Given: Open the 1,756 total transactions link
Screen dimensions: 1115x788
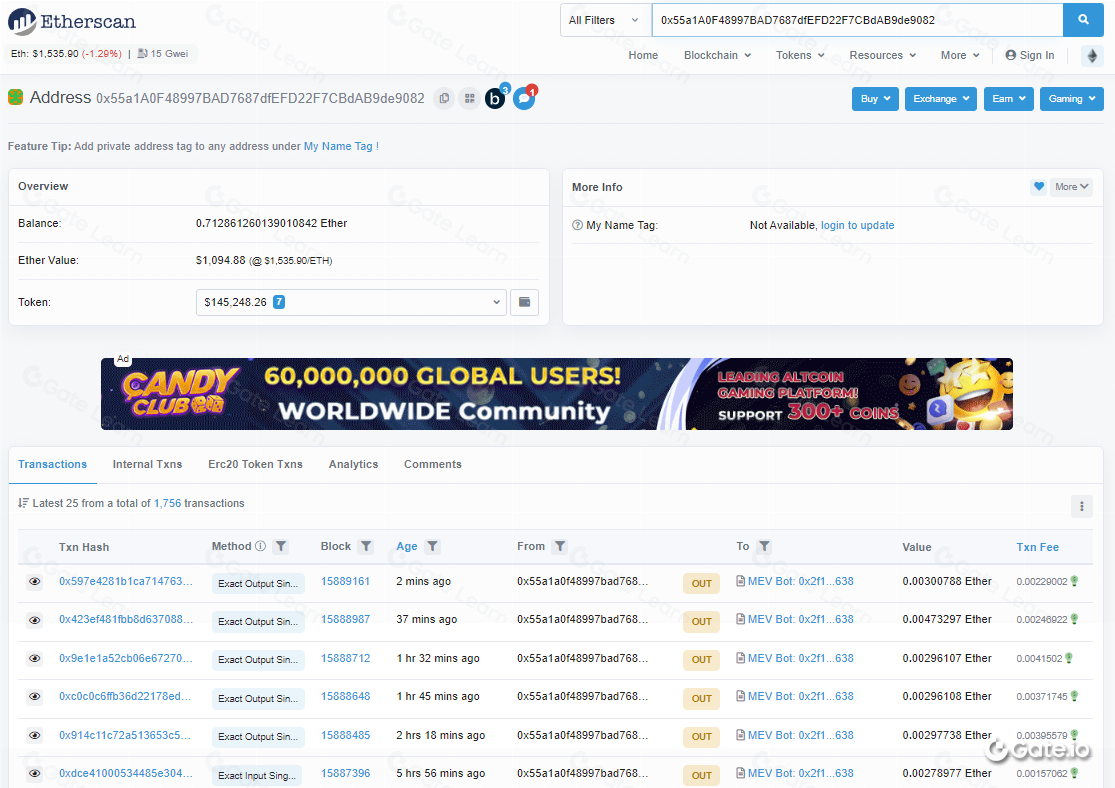Looking at the screenshot, I should 167,504.
